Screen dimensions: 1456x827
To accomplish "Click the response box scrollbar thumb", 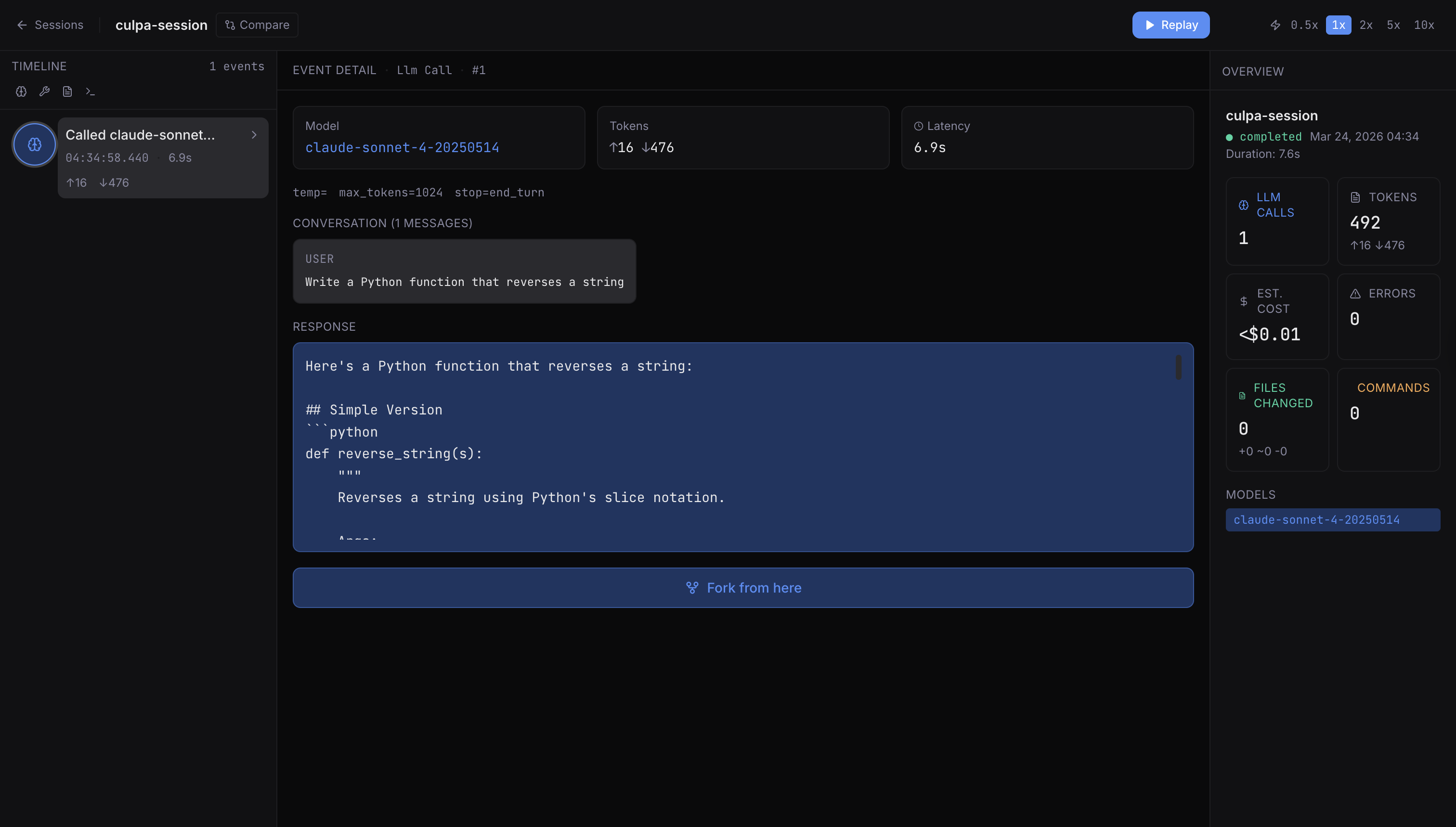I will tap(1178, 367).
